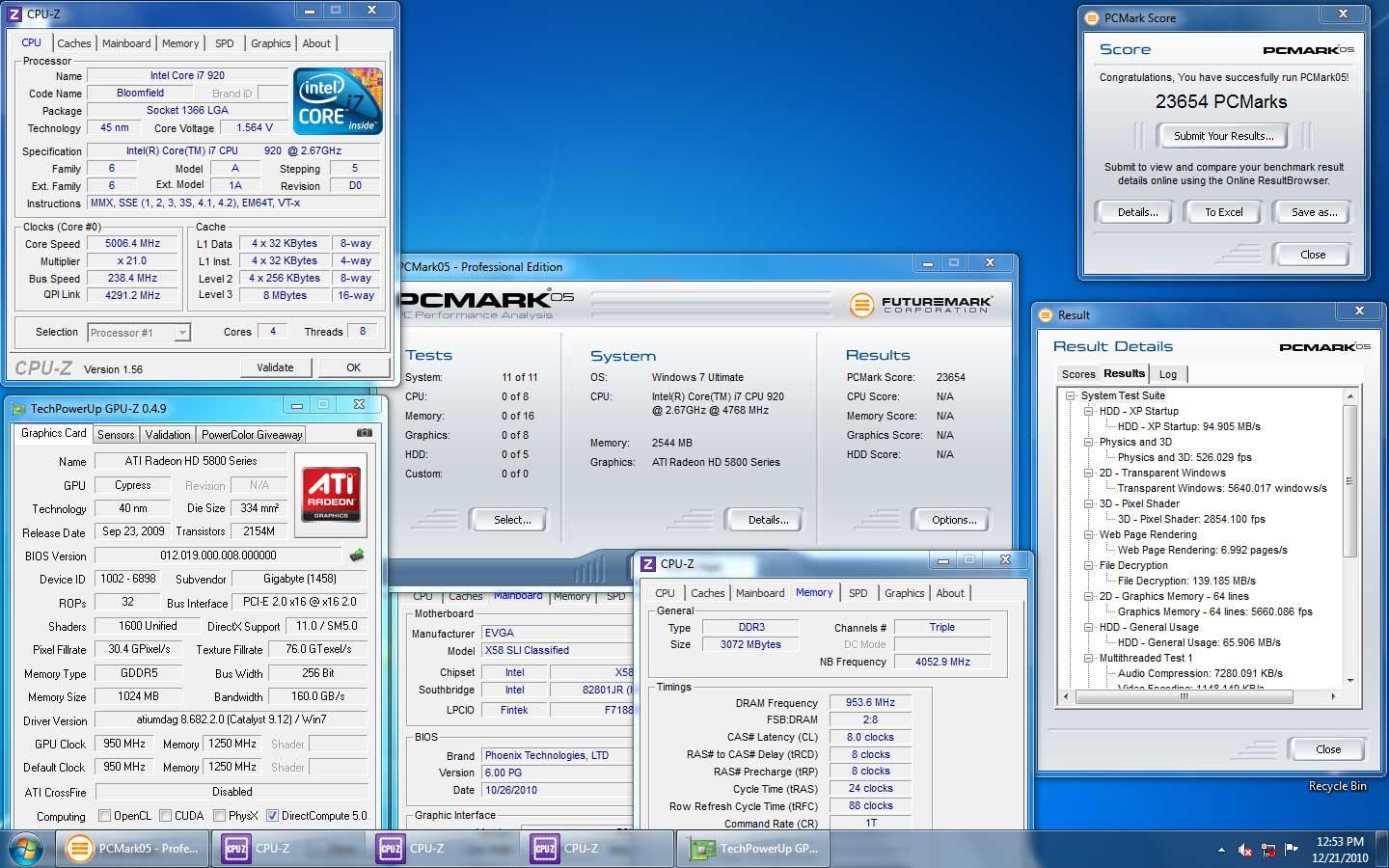Click Close in the Result window
Viewport: 1389px width, 868px height.
point(1327,749)
